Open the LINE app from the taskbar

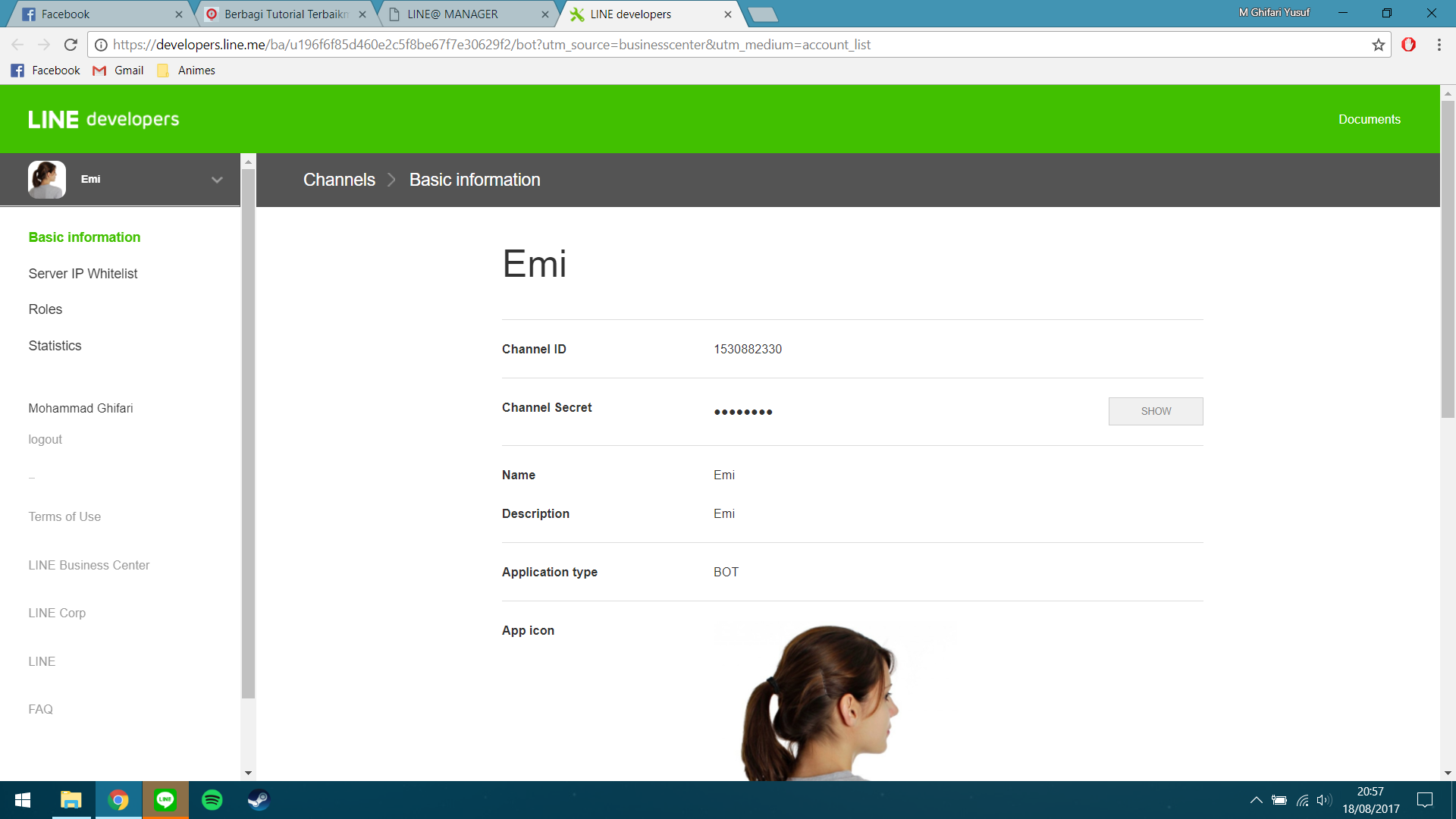pyautogui.click(x=165, y=799)
